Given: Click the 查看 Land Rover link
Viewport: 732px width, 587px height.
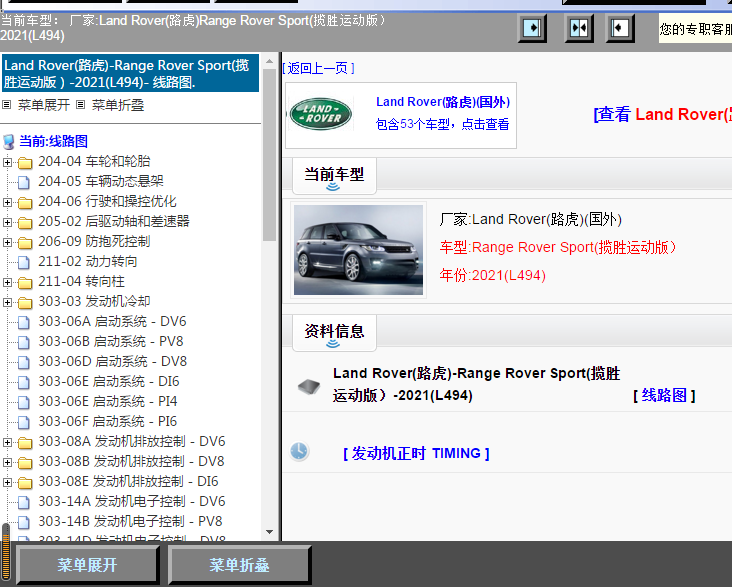Looking at the screenshot, I should [662, 114].
